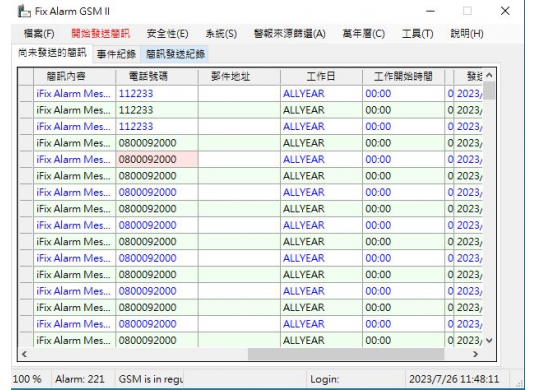Click the horizontal scrollbar left arrow
536x390 pixels.
(x=24, y=354)
